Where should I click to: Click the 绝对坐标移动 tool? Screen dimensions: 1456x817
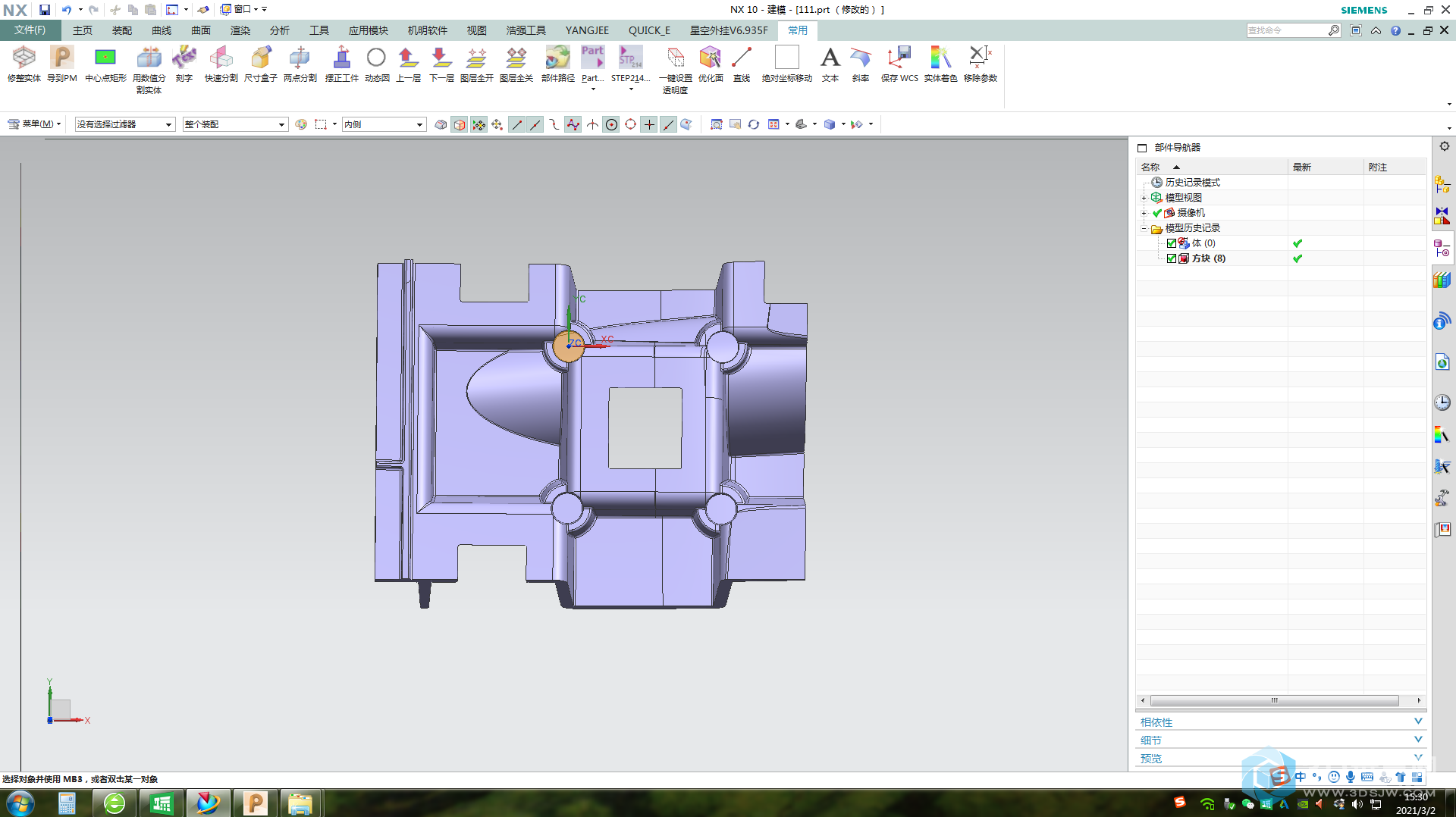pos(787,58)
